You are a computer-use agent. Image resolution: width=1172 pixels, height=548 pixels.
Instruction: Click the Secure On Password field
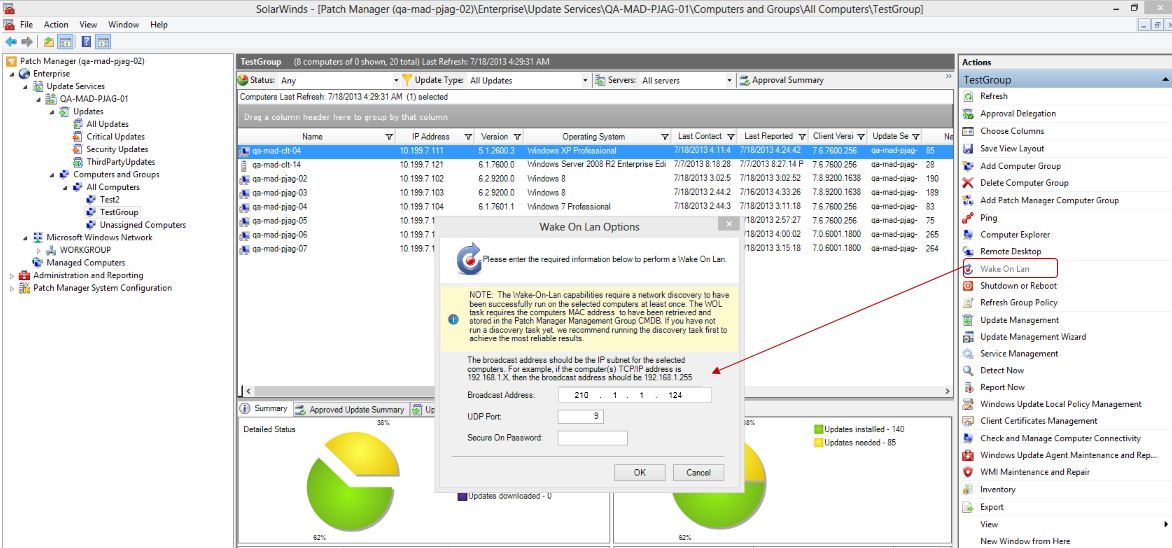coord(592,438)
